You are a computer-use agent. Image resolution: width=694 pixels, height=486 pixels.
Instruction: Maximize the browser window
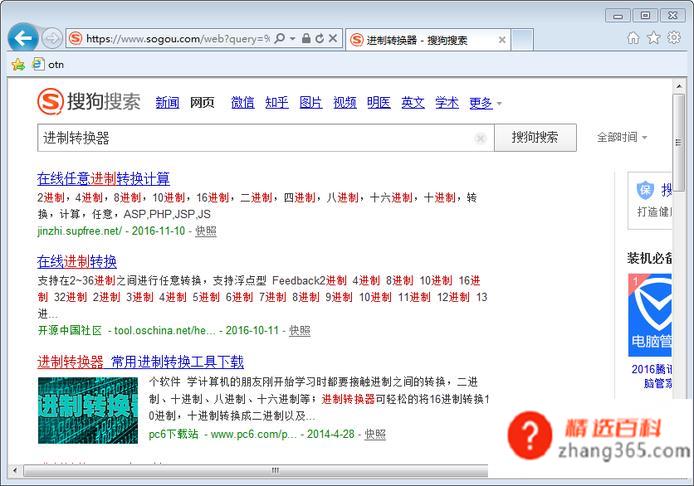645,15
